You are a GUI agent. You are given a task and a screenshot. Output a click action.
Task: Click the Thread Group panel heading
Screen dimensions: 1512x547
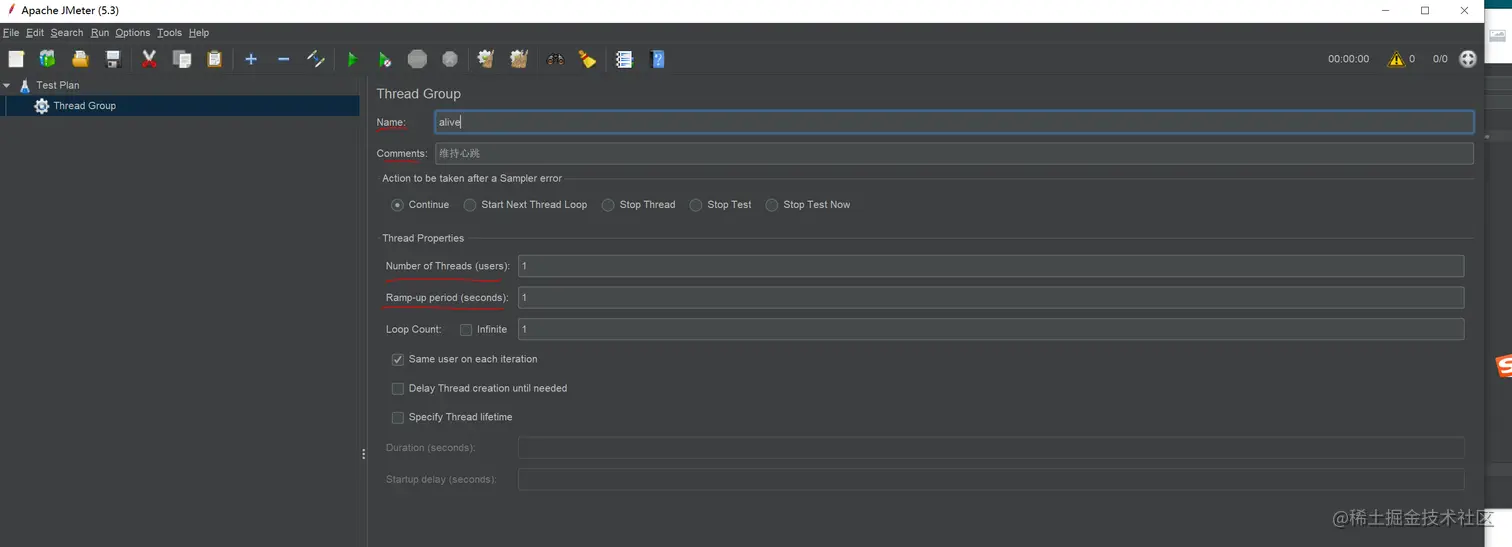click(418, 93)
